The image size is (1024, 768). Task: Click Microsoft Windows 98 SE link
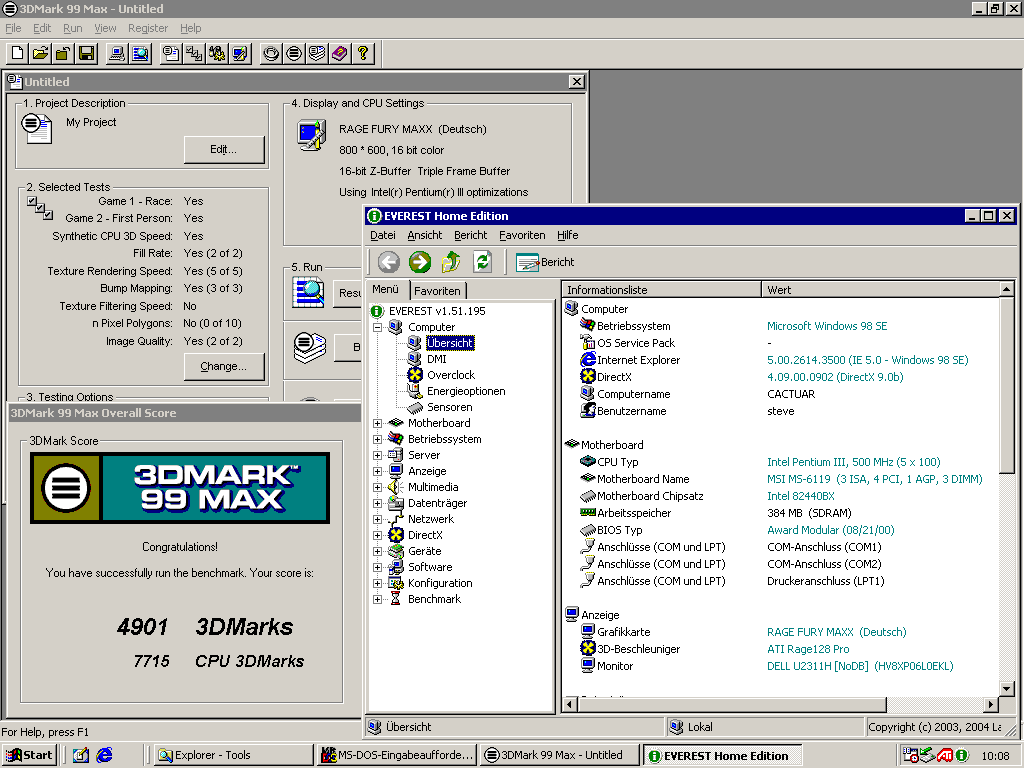(x=827, y=326)
